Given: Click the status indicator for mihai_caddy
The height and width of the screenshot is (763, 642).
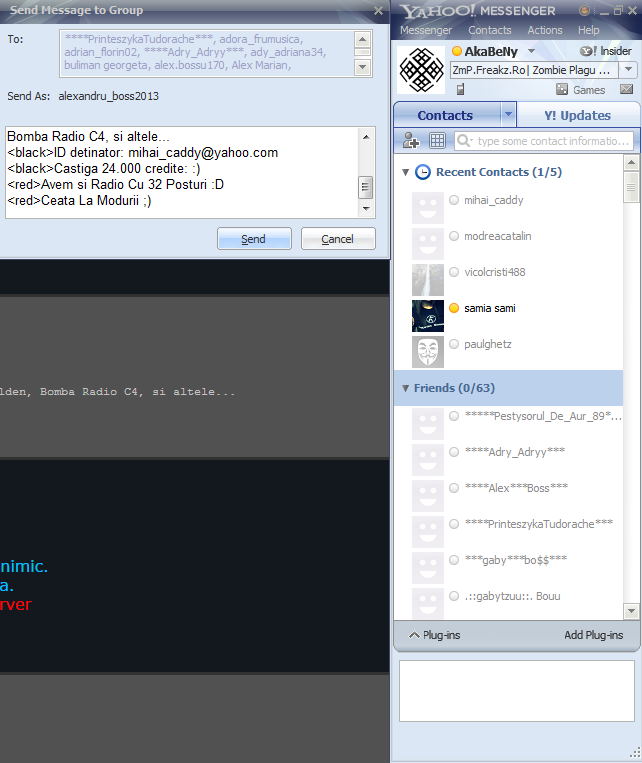Looking at the screenshot, I should (x=454, y=200).
